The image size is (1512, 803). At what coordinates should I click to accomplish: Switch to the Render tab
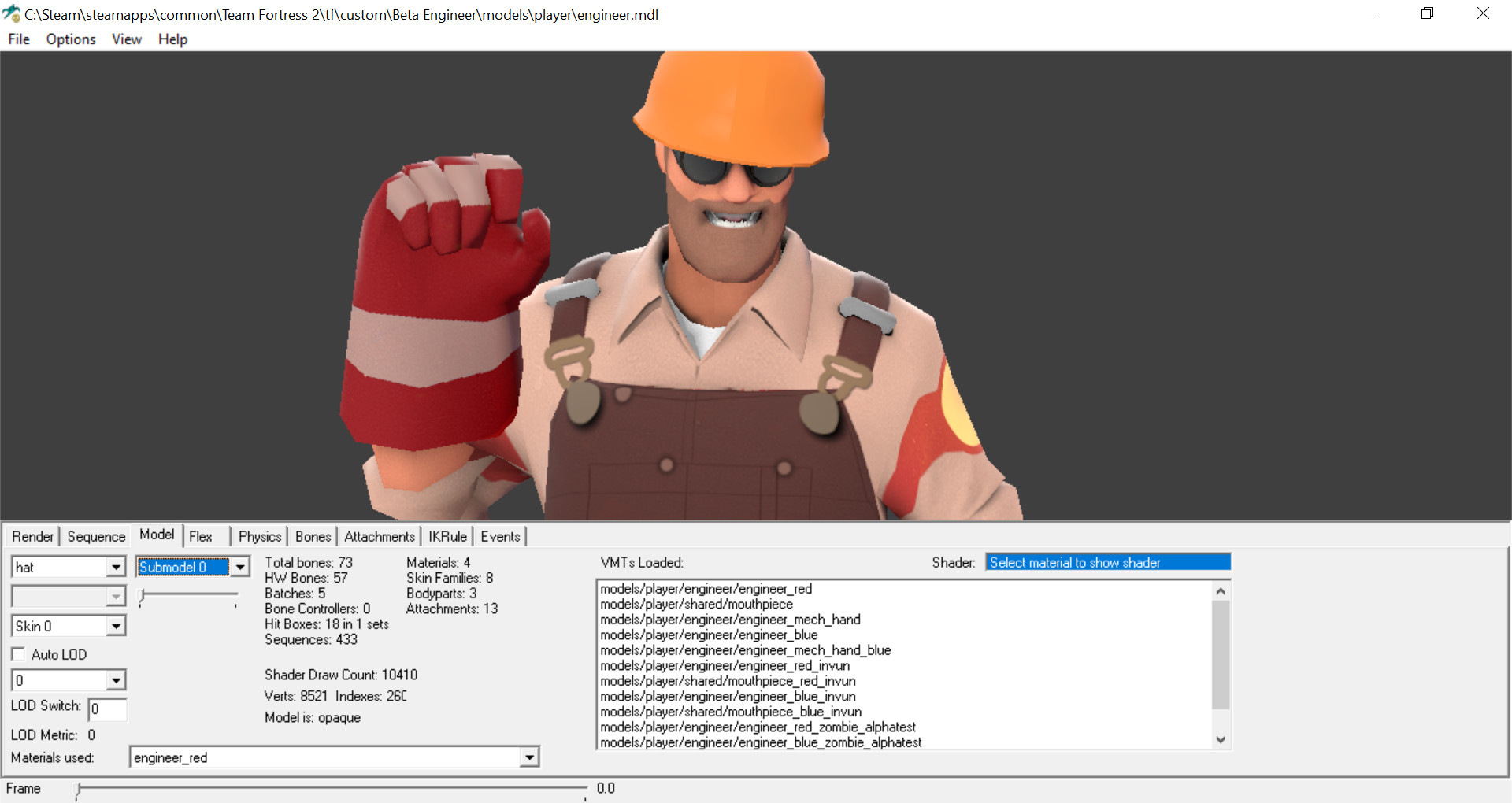(x=31, y=536)
